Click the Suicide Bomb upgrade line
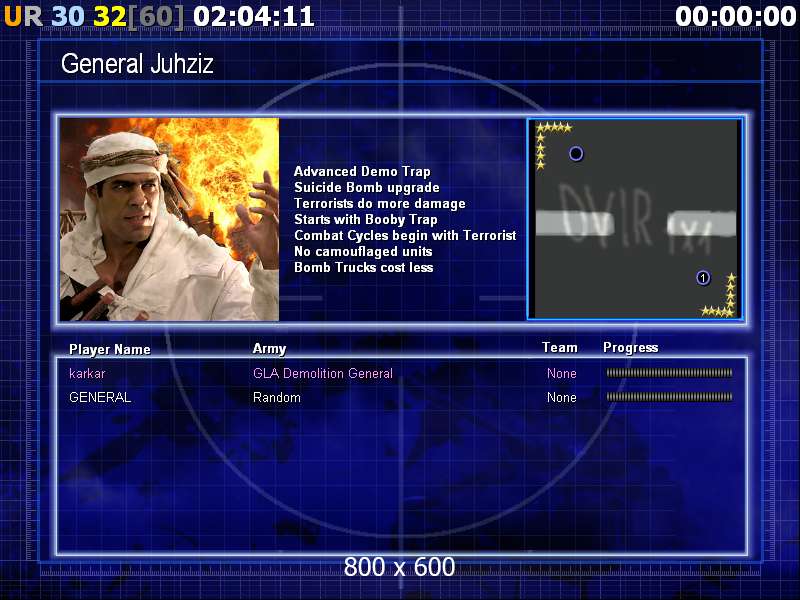The width and height of the screenshot is (800, 600). [367, 188]
